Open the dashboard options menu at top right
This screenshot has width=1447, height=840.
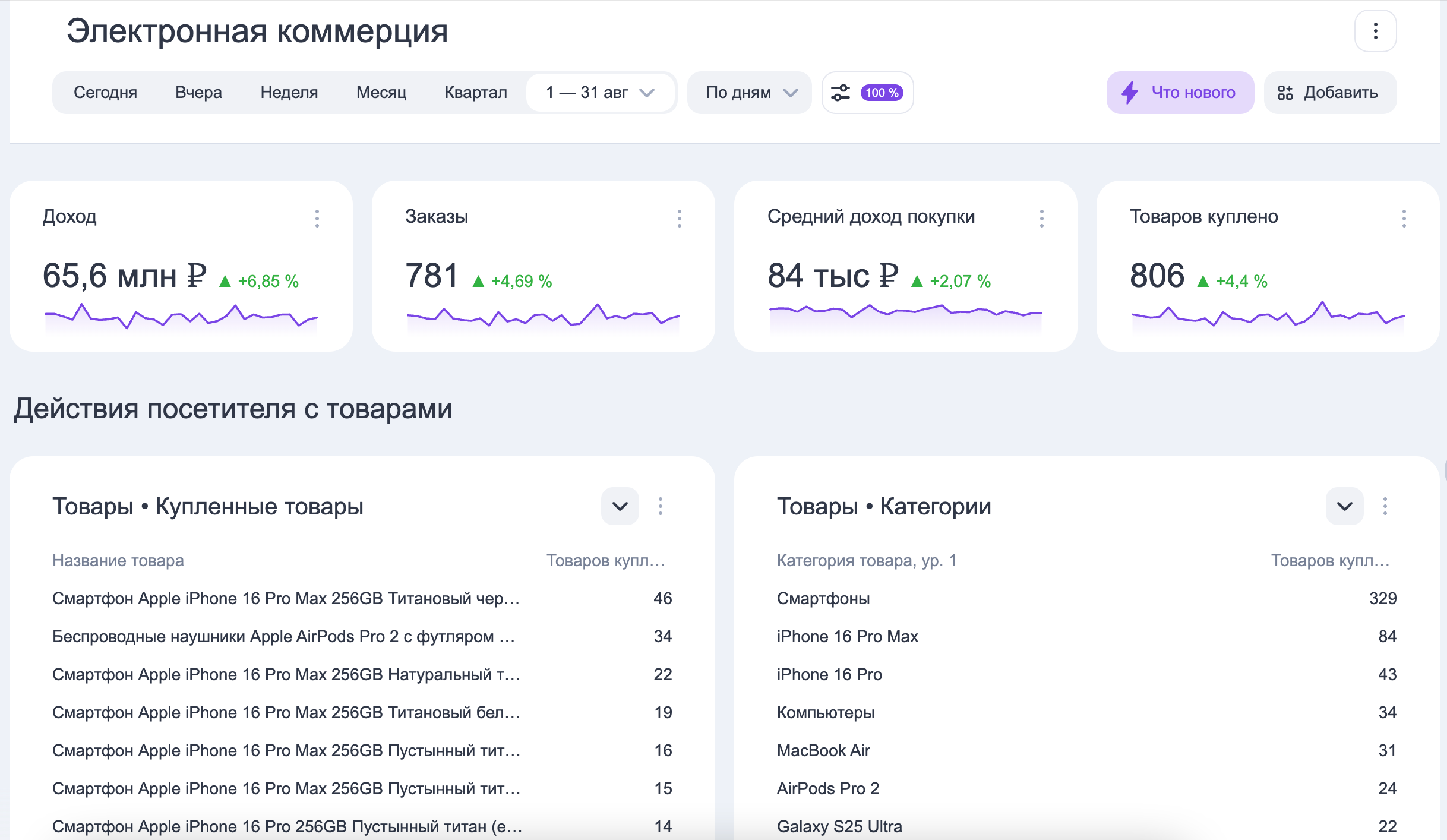(x=1375, y=30)
